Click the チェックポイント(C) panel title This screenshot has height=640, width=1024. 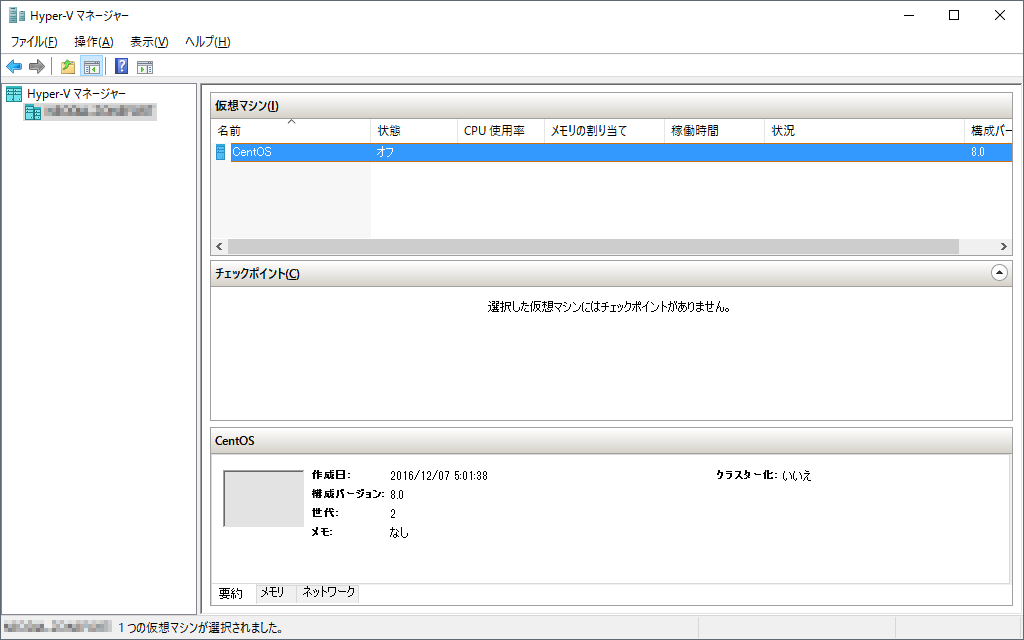(x=257, y=274)
